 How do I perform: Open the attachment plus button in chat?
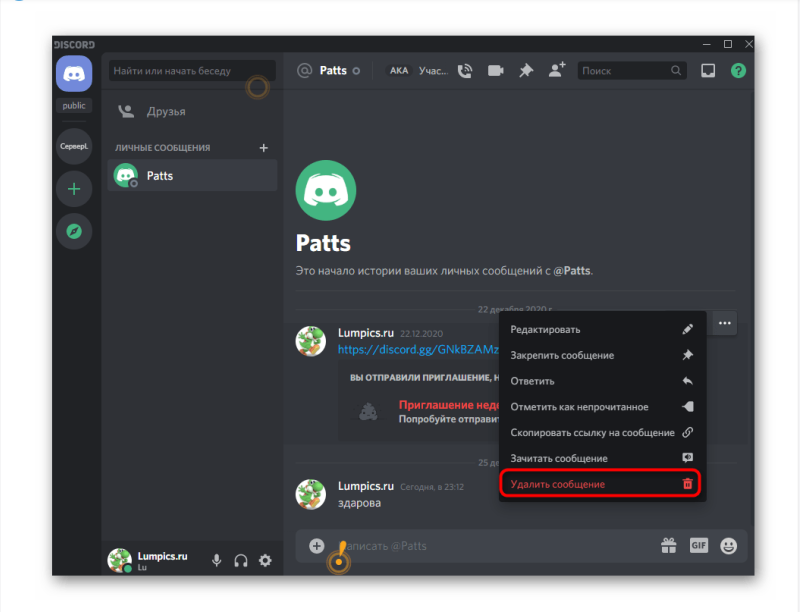pos(316,546)
